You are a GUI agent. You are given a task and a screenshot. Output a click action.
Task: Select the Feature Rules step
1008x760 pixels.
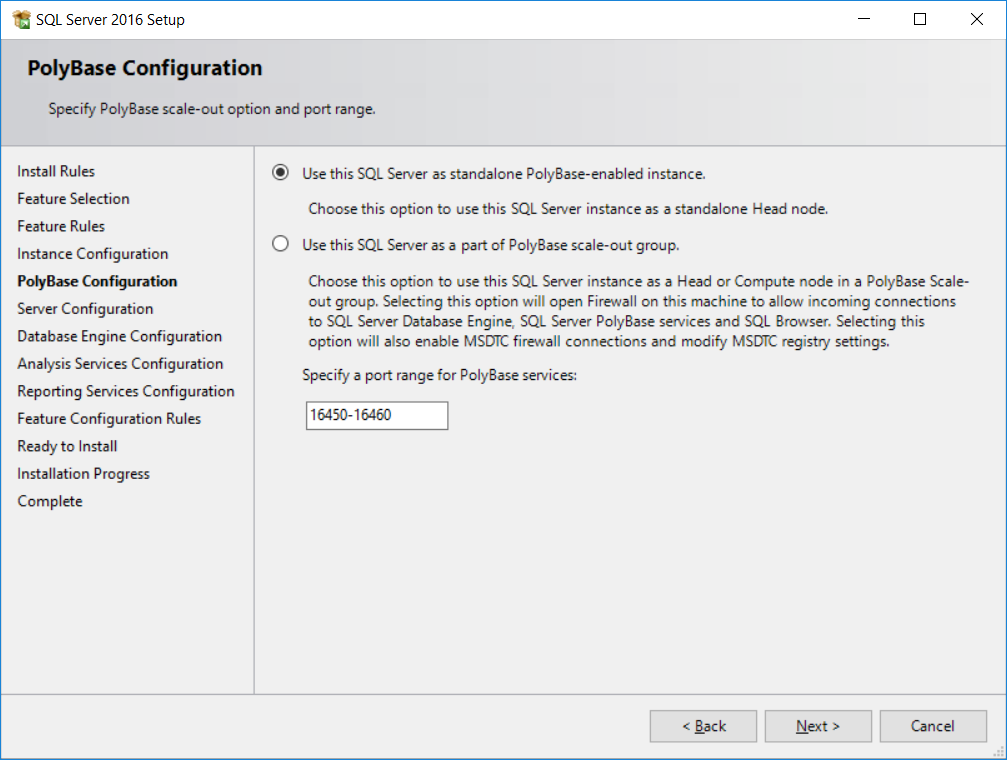(x=61, y=226)
